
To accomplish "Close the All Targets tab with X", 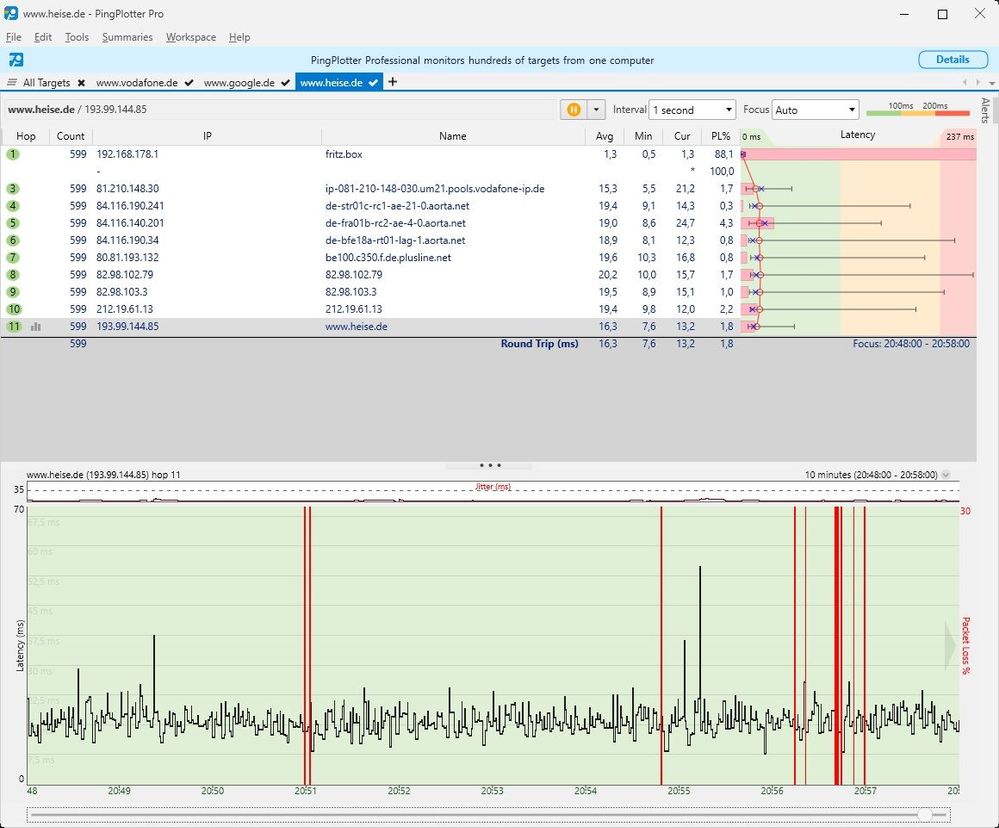I will click(x=81, y=82).
